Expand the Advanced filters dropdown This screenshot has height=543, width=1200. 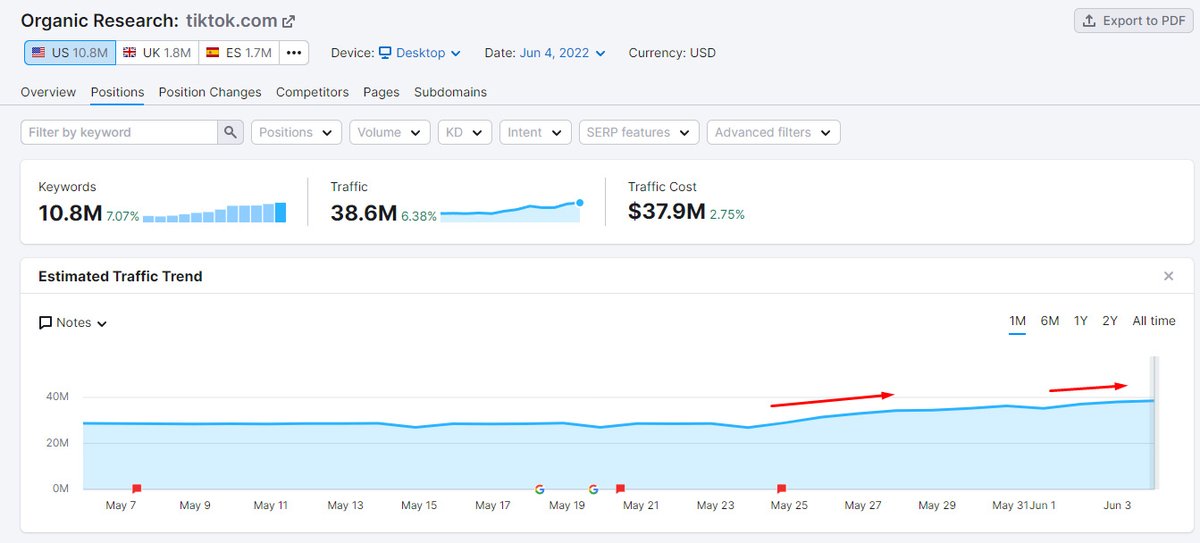point(773,132)
